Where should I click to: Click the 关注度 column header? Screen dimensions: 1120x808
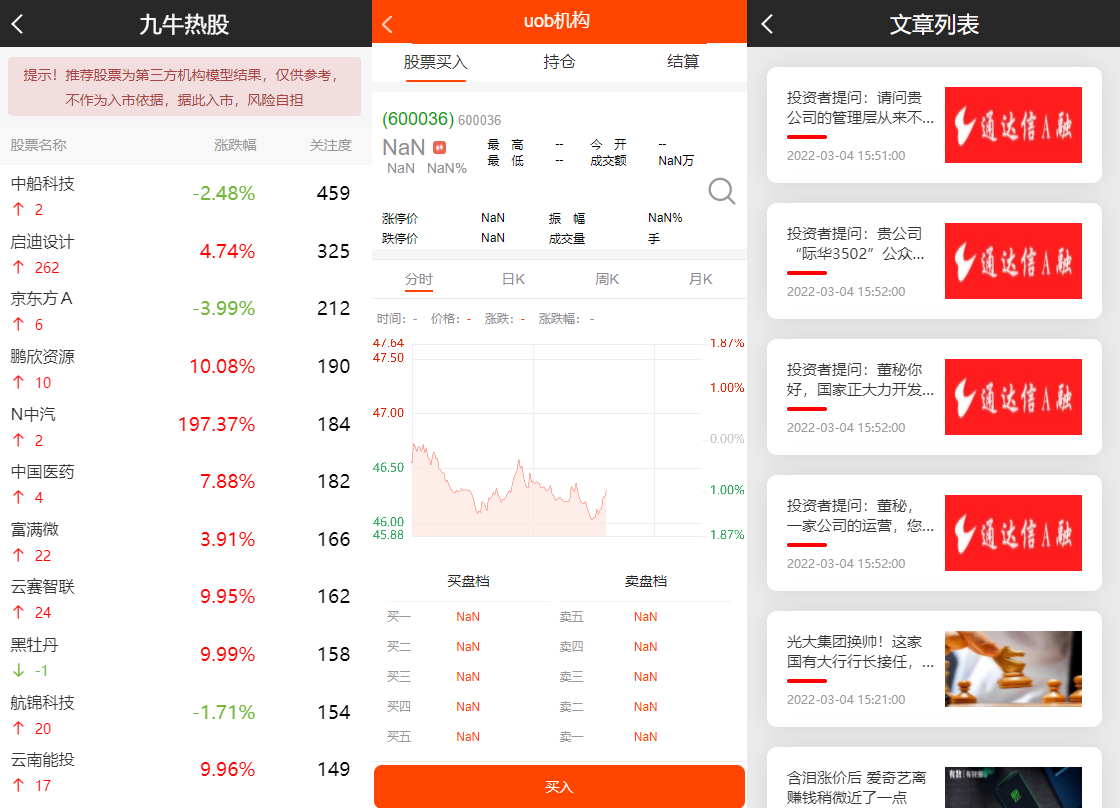click(x=331, y=145)
